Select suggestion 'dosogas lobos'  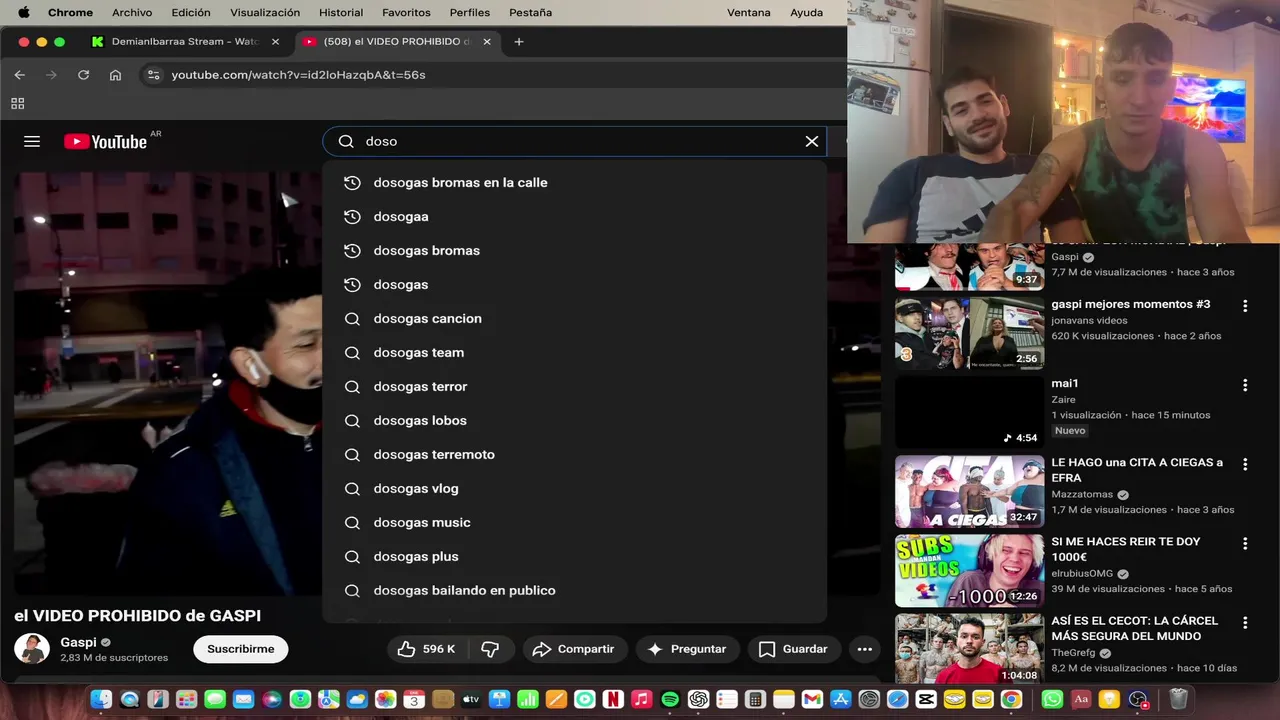pyautogui.click(x=575, y=420)
